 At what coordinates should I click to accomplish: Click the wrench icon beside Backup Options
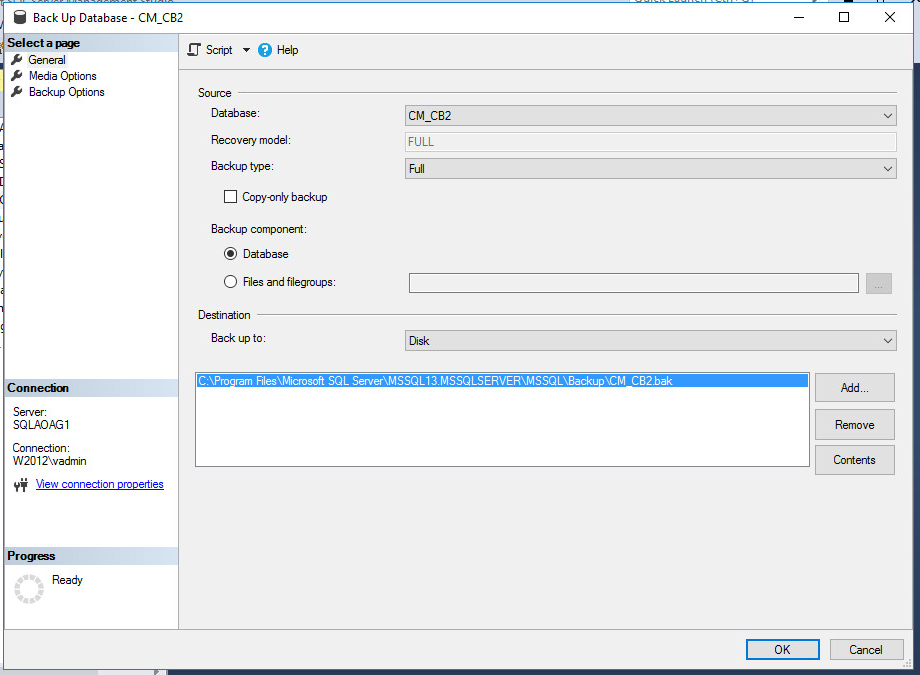point(16,92)
